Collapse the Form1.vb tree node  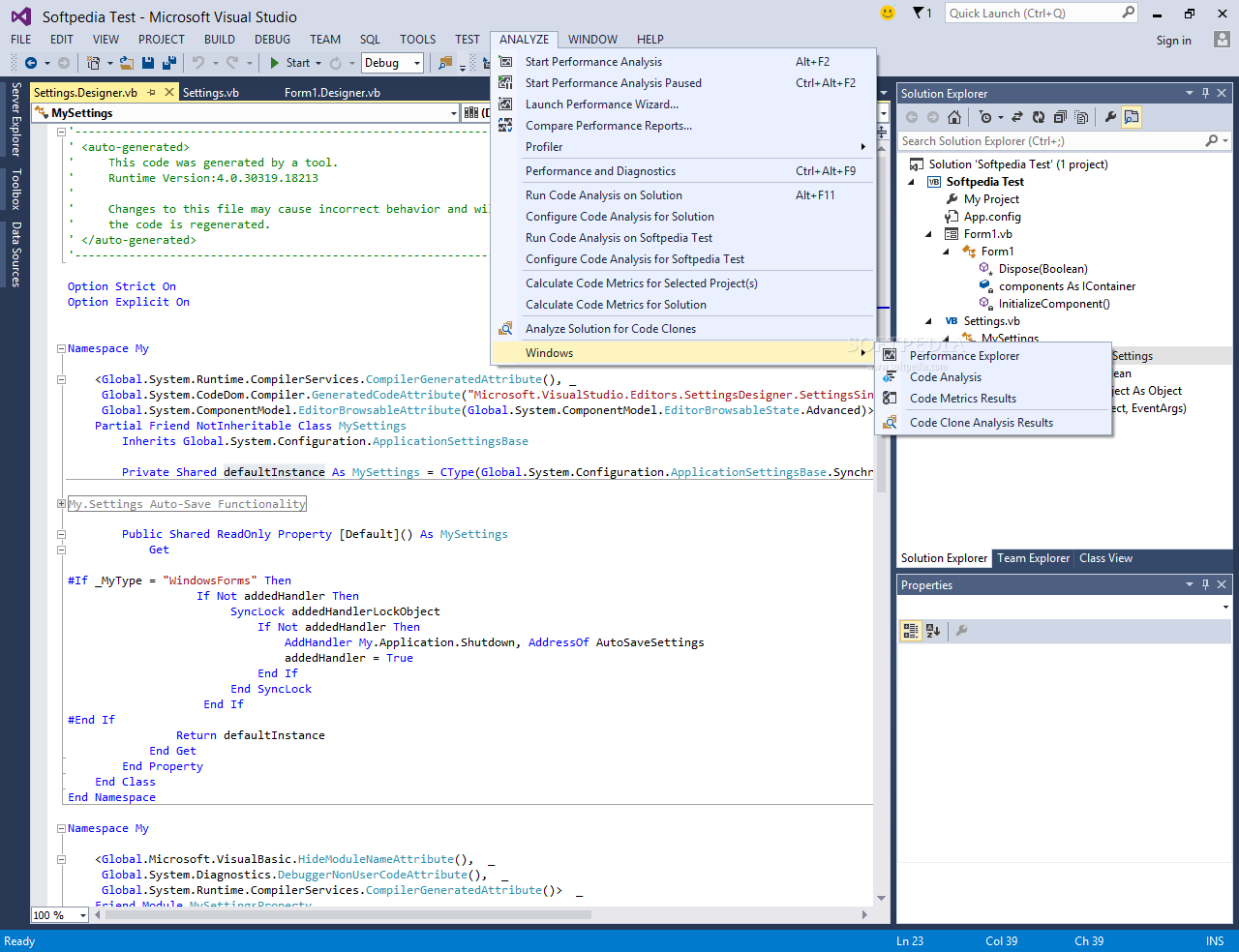click(x=928, y=234)
